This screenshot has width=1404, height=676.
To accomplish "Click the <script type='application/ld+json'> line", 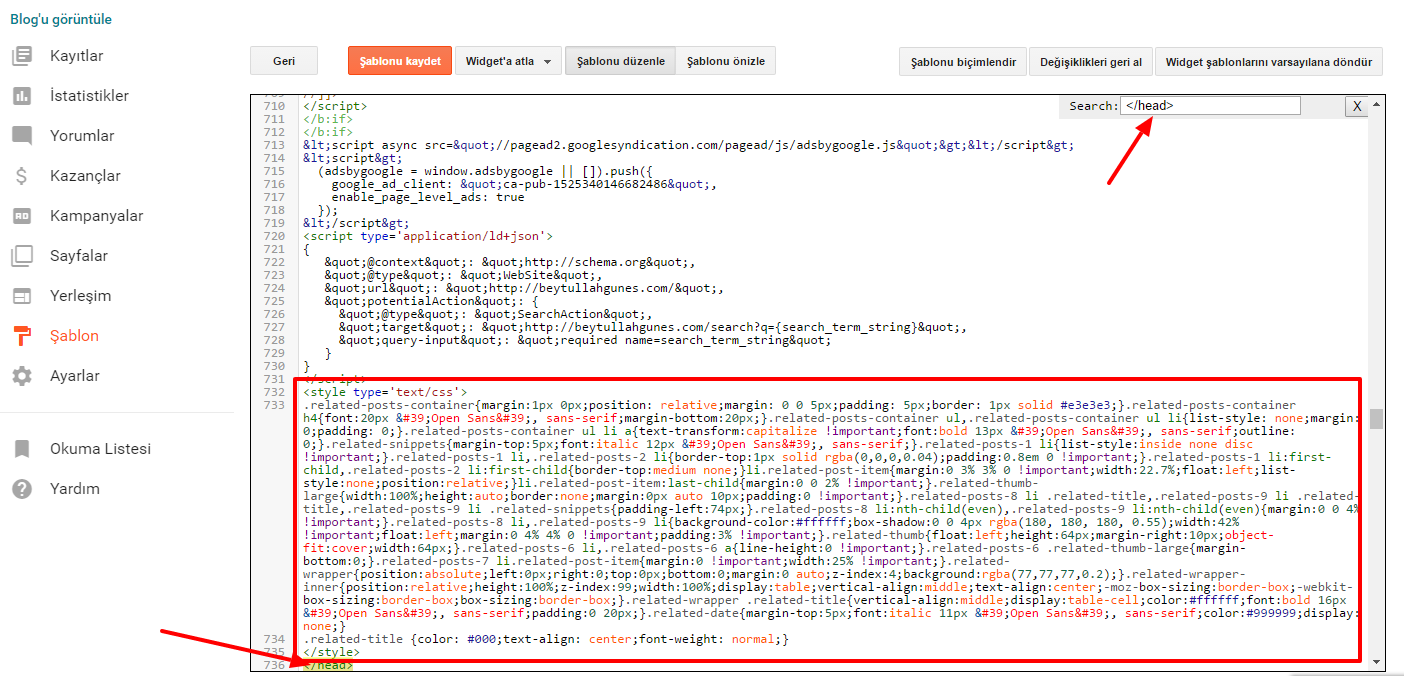I will coord(428,236).
